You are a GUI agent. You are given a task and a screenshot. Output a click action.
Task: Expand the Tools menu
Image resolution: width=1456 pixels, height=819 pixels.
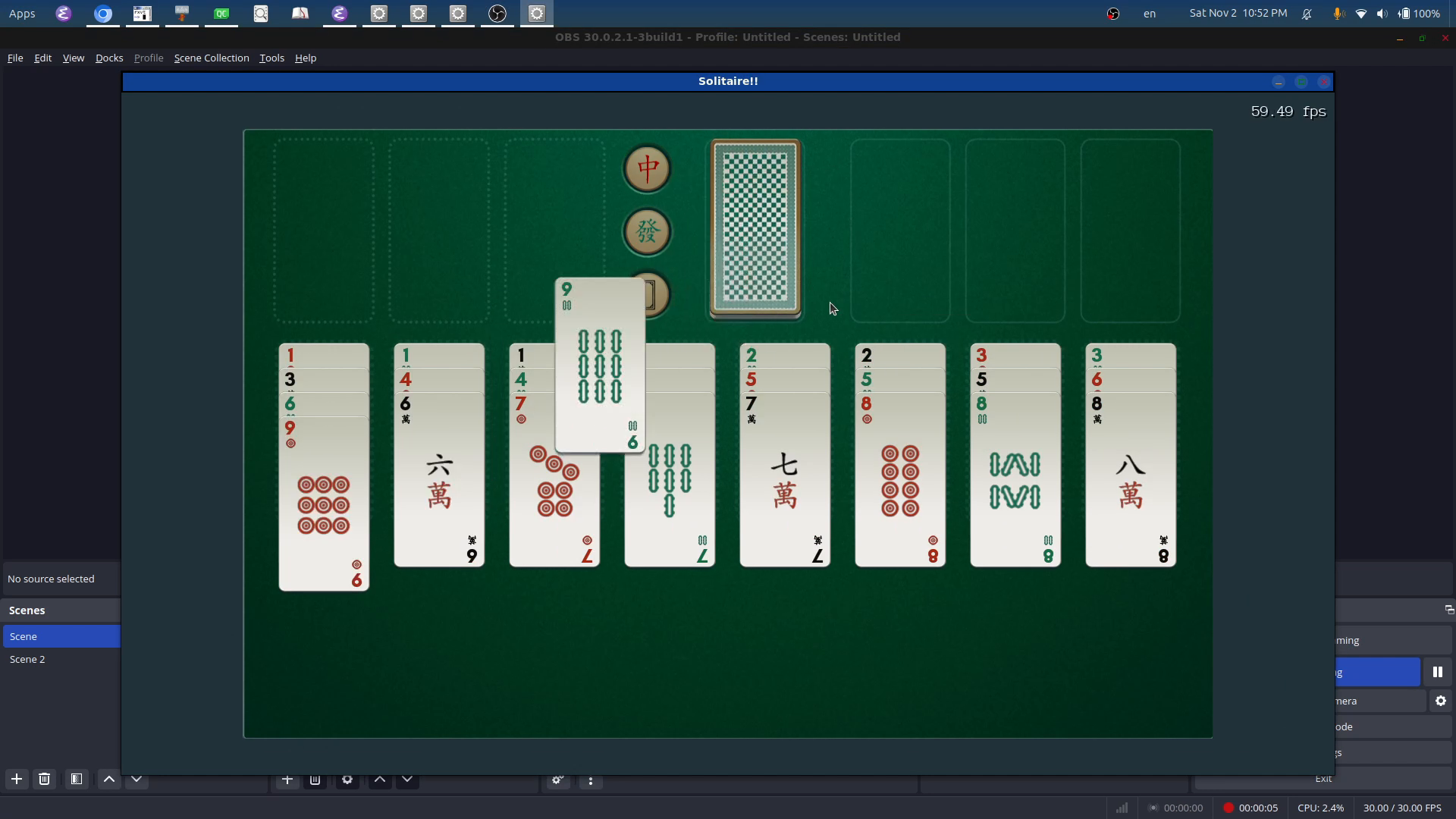[x=271, y=58]
